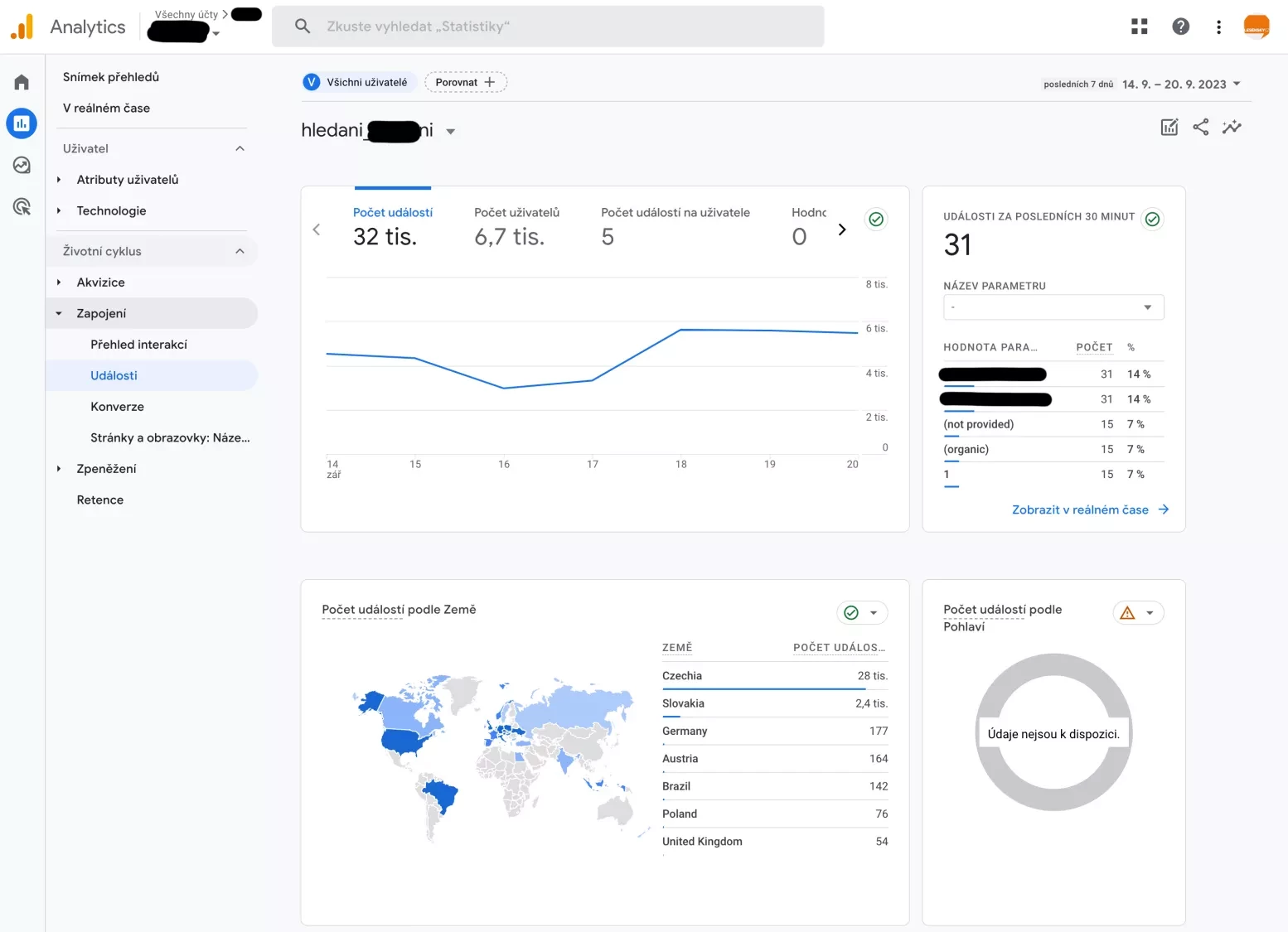The width and height of the screenshot is (1288, 932).
Task: Click the (not provided) row
Action: pyautogui.click(x=1053, y=424)
